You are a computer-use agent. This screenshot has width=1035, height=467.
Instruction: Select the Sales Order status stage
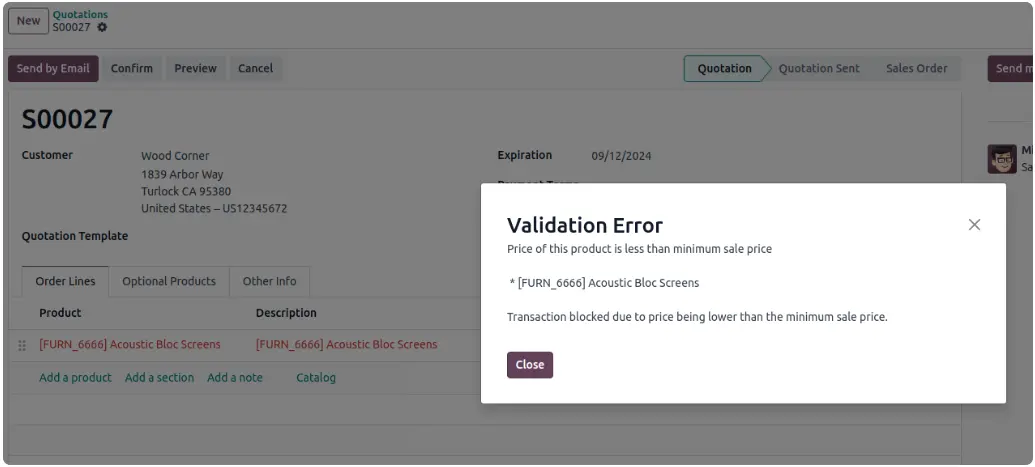point(916,69)
